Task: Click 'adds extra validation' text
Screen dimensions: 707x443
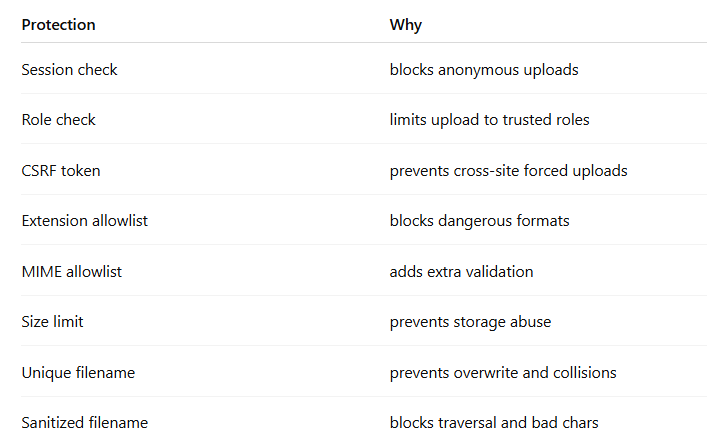Action: [x=461, y=272]
